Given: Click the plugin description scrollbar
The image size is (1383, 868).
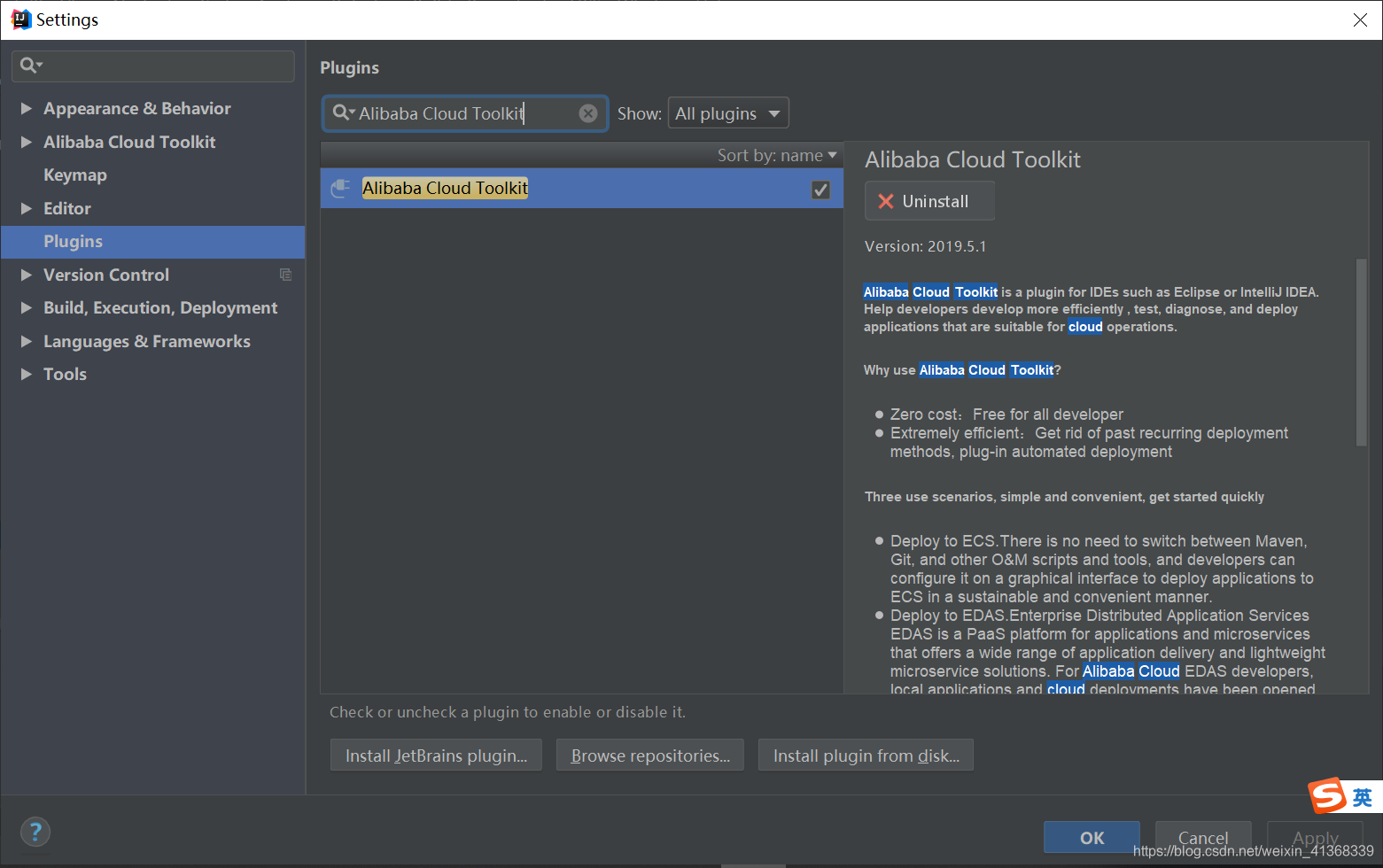Looking at the screenshot, I should coord(1362,352).
